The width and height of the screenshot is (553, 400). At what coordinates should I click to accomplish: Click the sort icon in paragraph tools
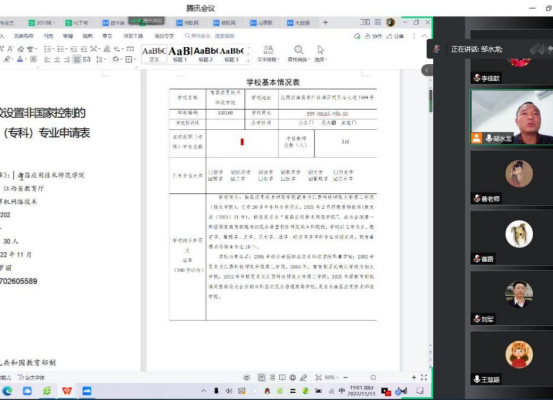[x=107, y=49]
